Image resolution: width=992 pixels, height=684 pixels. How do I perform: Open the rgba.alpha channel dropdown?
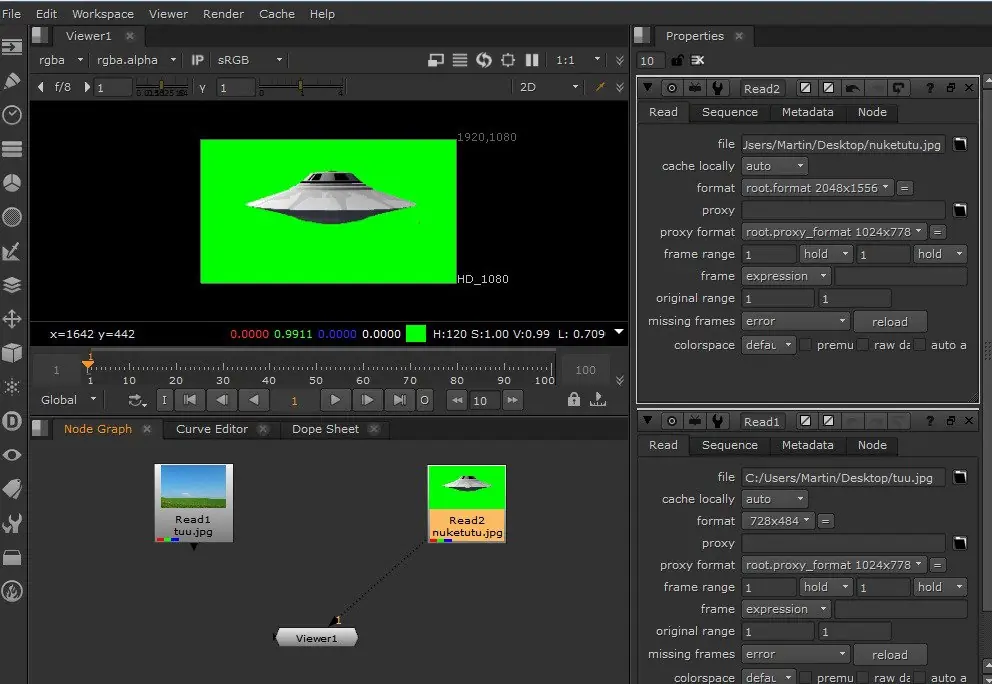(135, 60)
